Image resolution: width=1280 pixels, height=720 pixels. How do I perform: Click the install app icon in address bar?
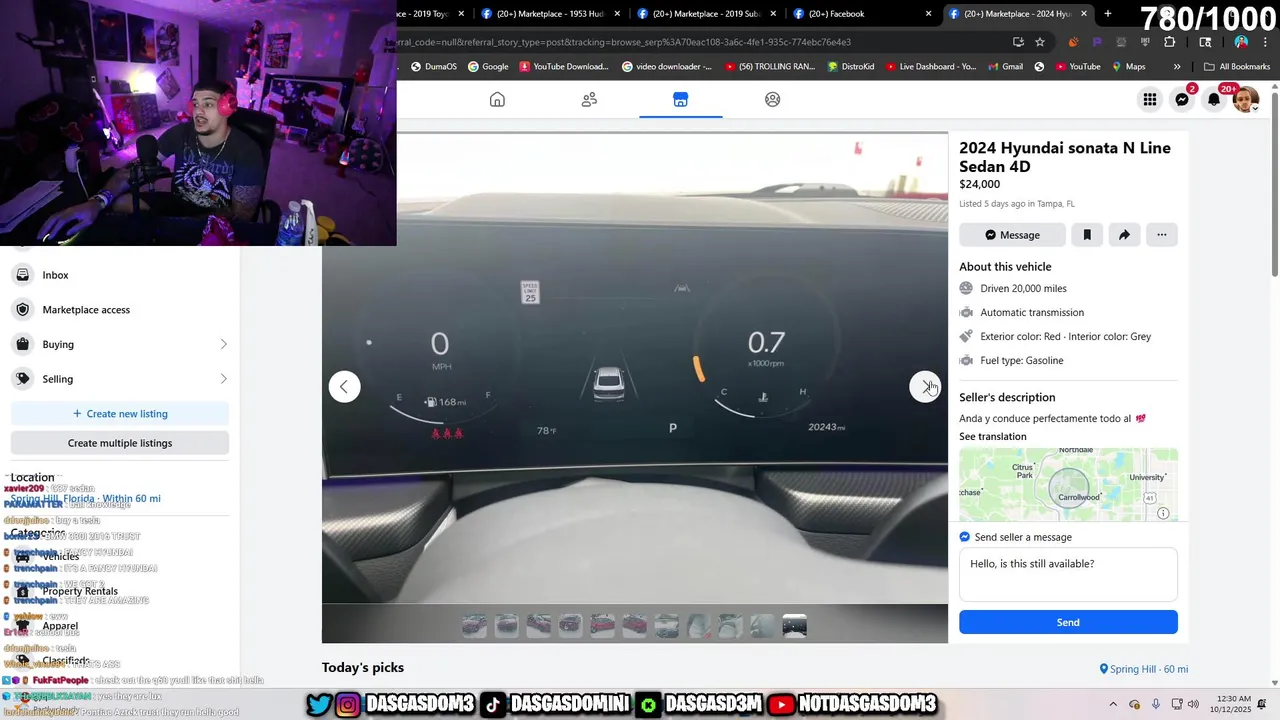(x=1018, y=42)
